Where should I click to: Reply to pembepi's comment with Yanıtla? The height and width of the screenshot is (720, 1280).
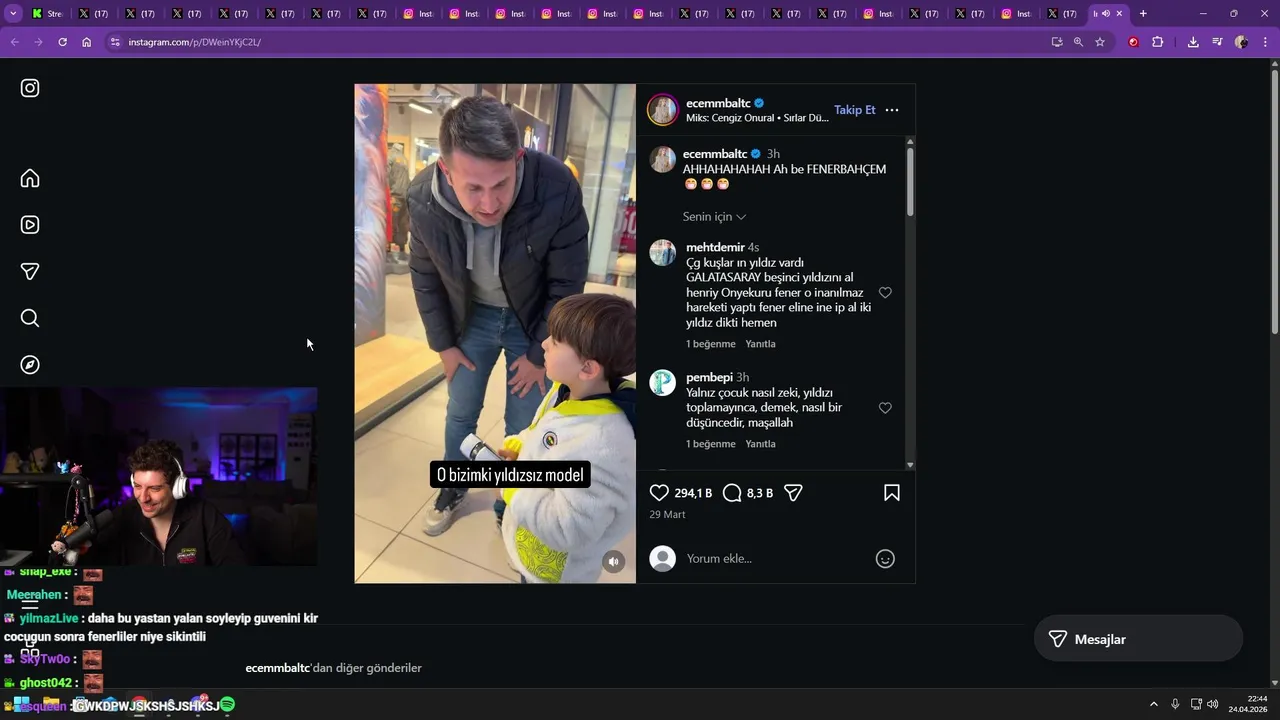pyautogui.click(x=760, y=444)
